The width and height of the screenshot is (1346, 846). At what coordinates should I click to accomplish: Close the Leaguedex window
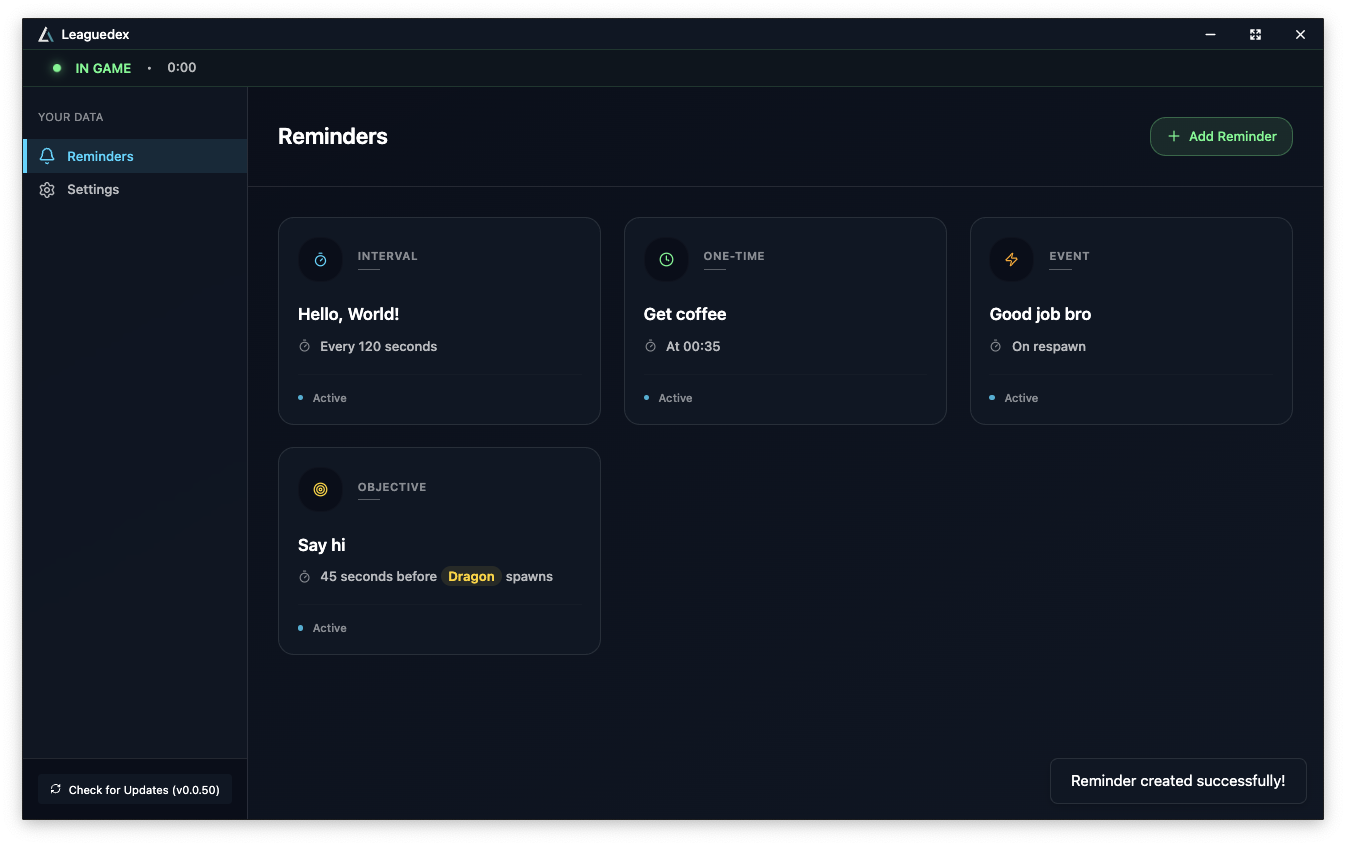click(1300, 34)
